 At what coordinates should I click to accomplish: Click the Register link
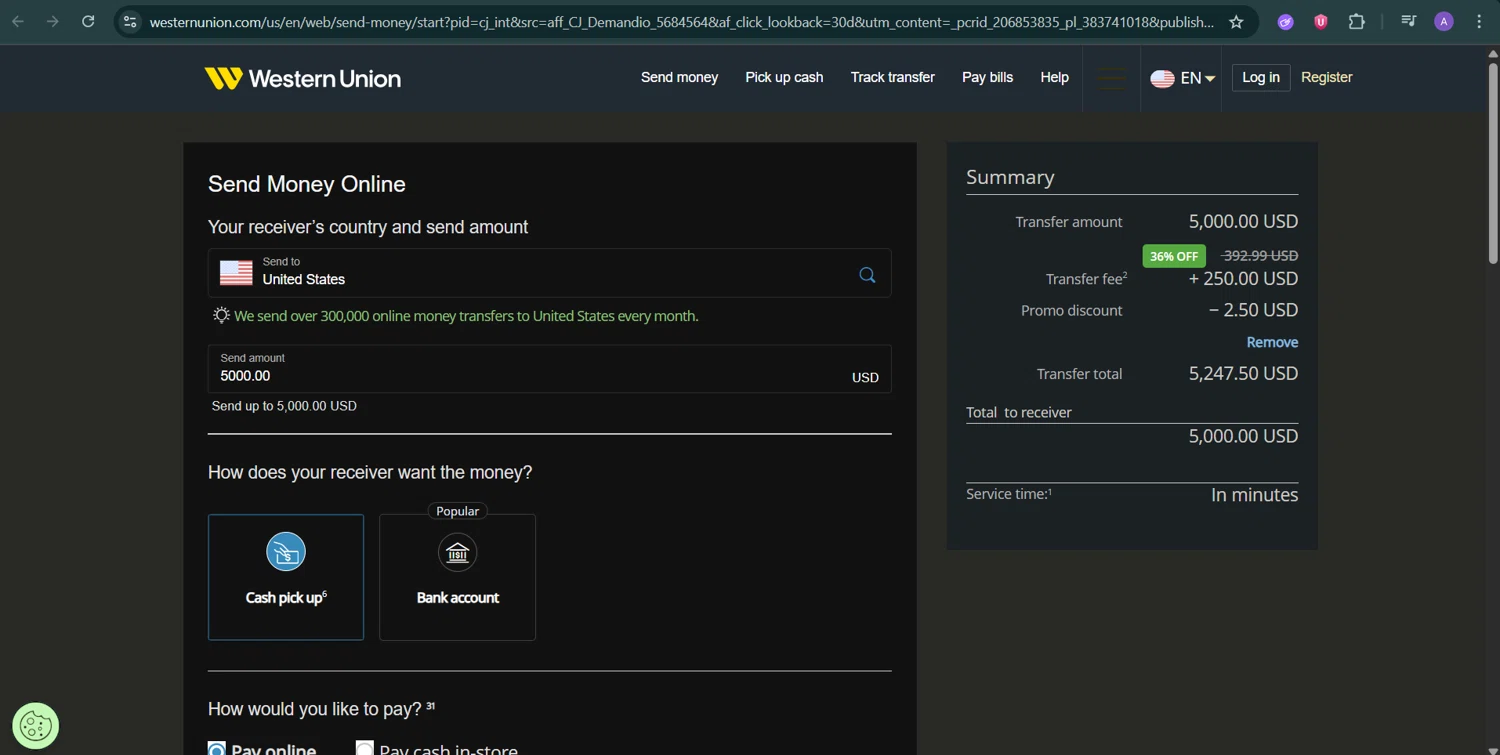pos(1326,77)
